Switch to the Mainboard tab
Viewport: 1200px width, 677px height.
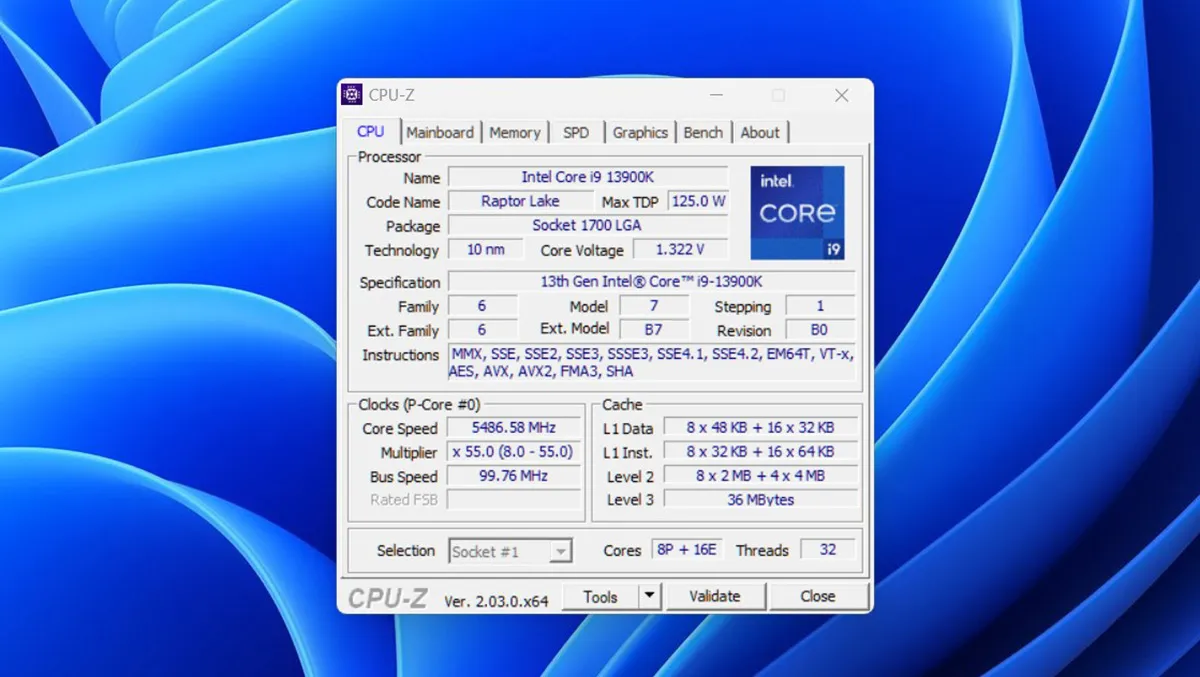(440, 132)
